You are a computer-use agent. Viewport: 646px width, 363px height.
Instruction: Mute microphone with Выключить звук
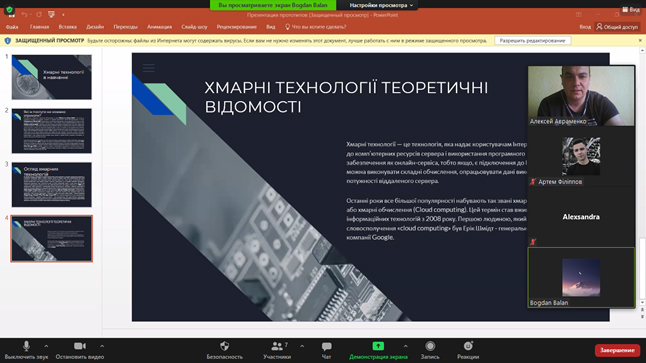[x=26, y=350]
